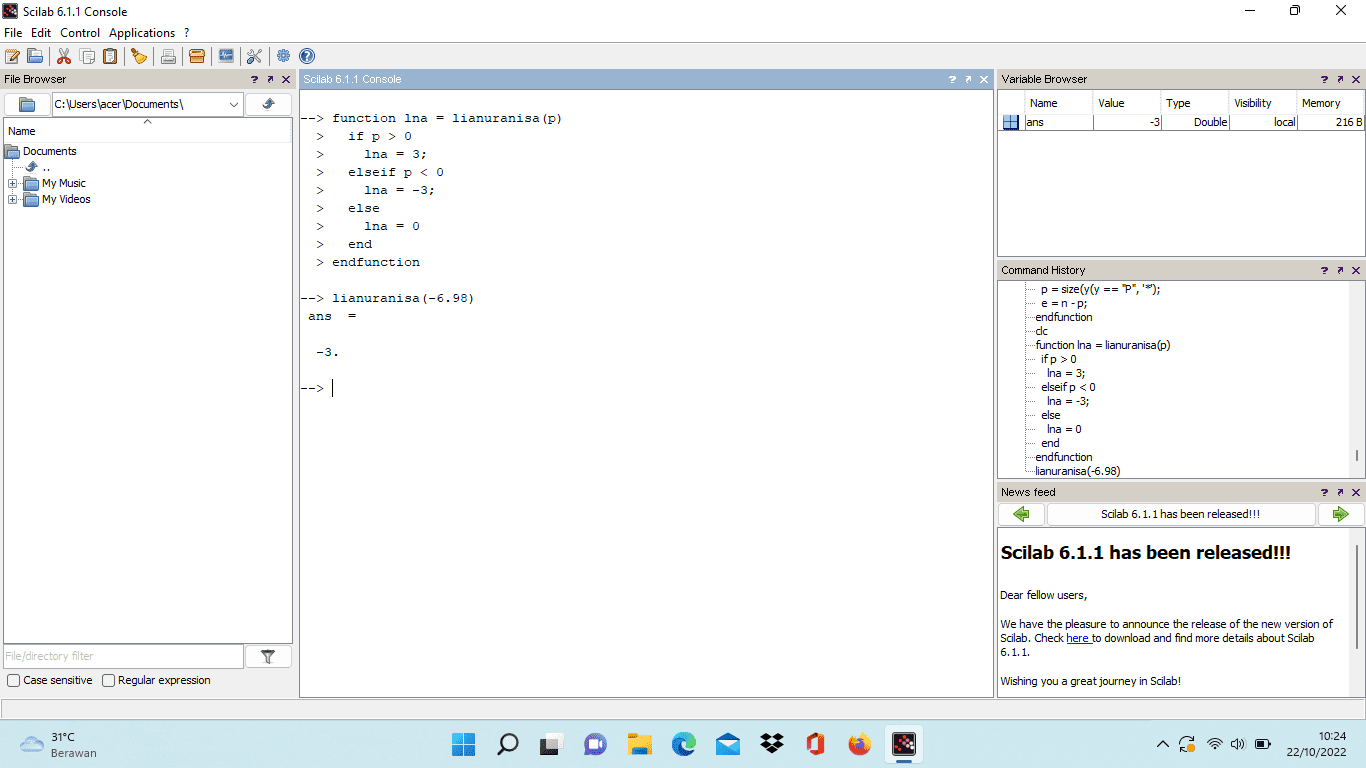Click the select directory folder button
This screenshot has width=1366, height=768.
(x=28, y=104)
